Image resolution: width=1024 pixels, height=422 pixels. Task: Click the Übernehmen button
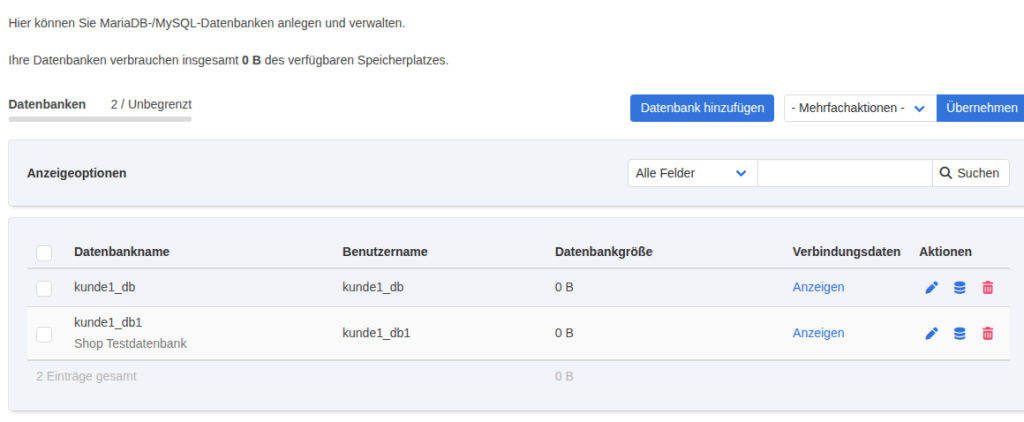982,108
